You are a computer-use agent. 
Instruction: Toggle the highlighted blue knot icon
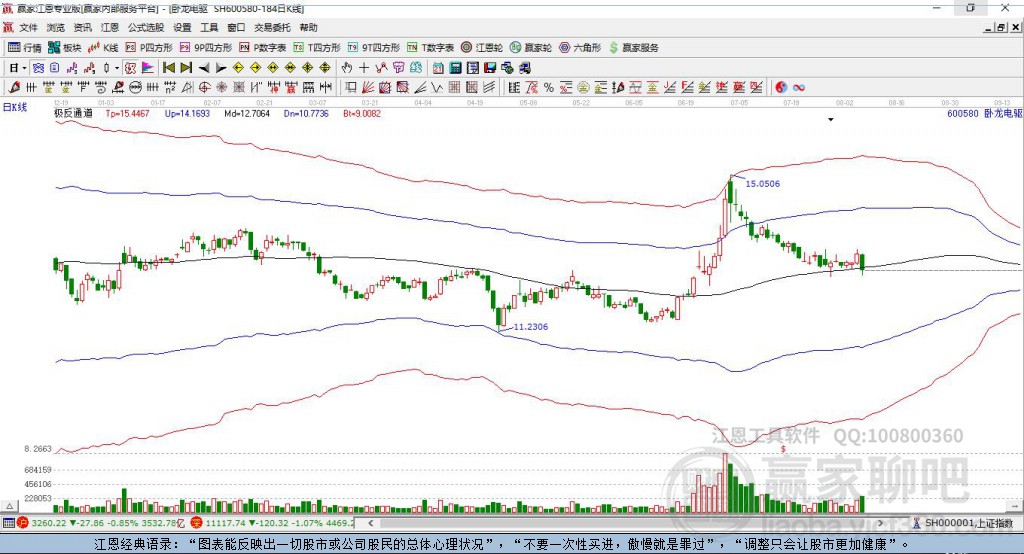38,68
